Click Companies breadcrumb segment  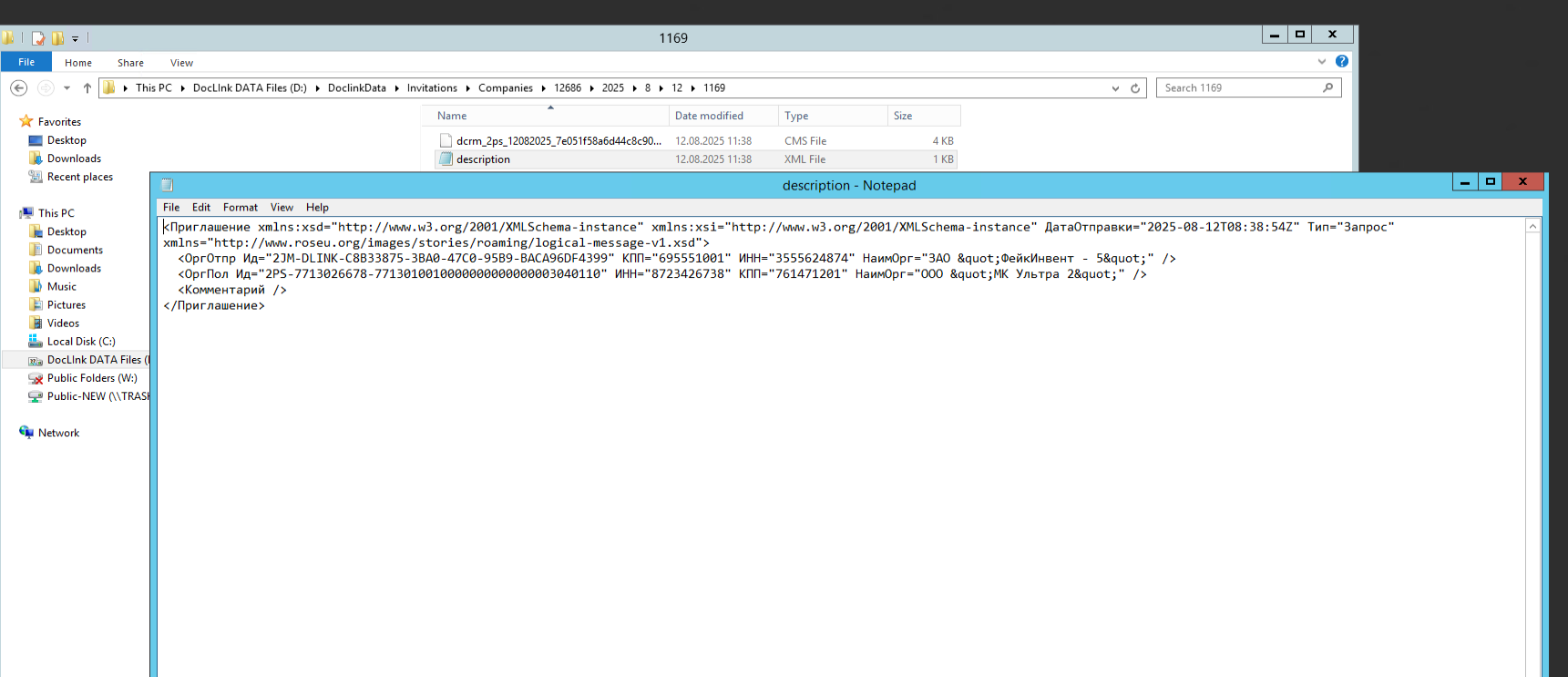coord(506,88)
